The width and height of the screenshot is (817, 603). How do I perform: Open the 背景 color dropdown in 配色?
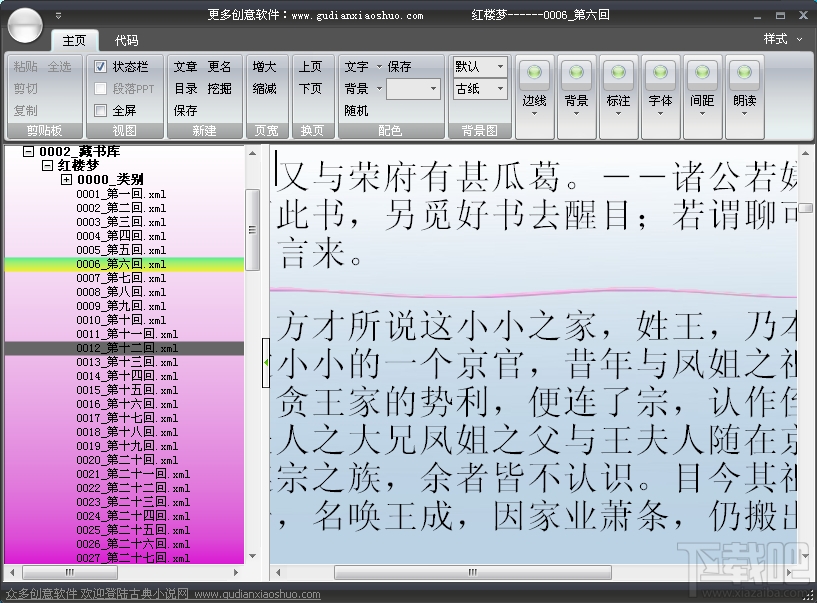point(379,89)
